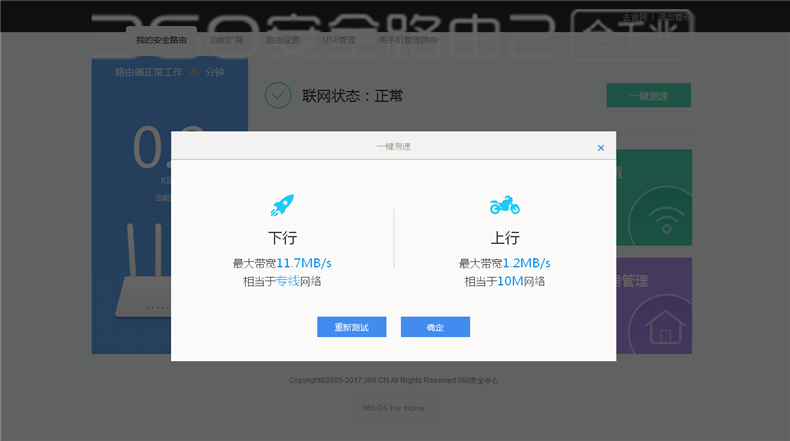Select the USB管理 tab
The image size is (790, 441).
pyautogui.click(x=339, y=41)
